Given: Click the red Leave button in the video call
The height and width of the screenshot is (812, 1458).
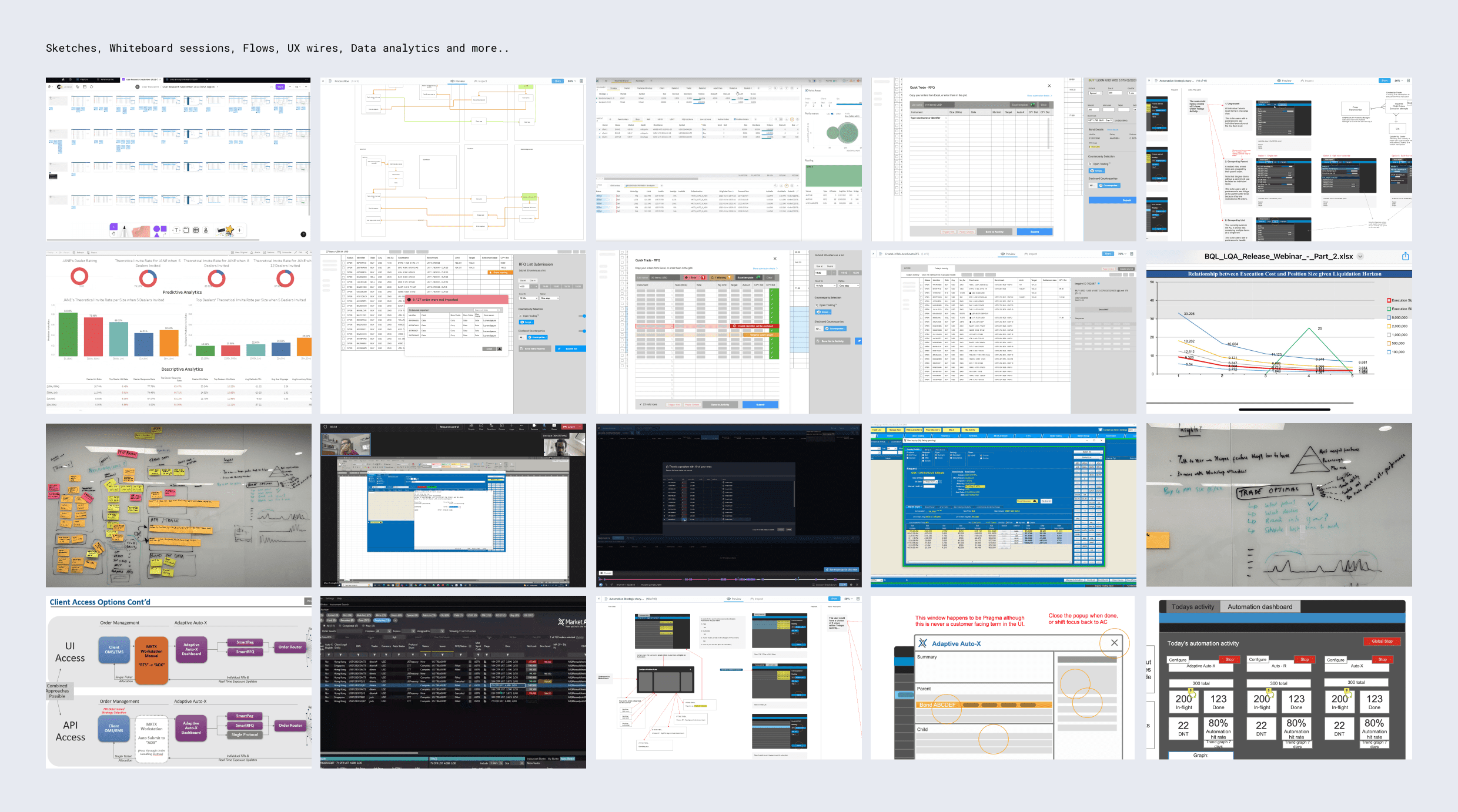Looking at the screenshot, I should pos(573,427).
